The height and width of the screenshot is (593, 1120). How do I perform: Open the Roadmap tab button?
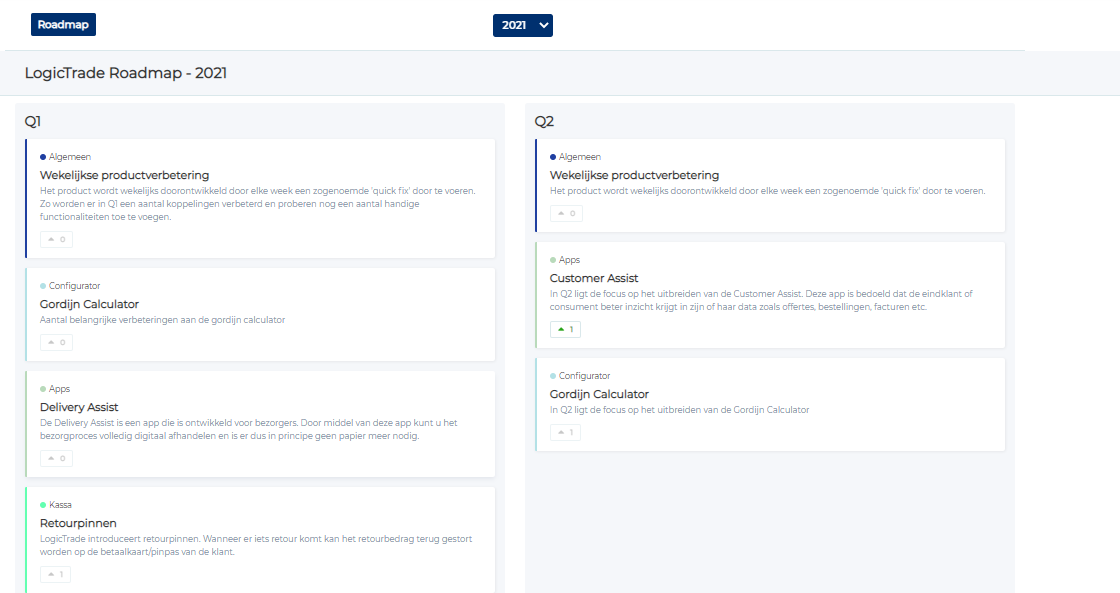[63, 25]
